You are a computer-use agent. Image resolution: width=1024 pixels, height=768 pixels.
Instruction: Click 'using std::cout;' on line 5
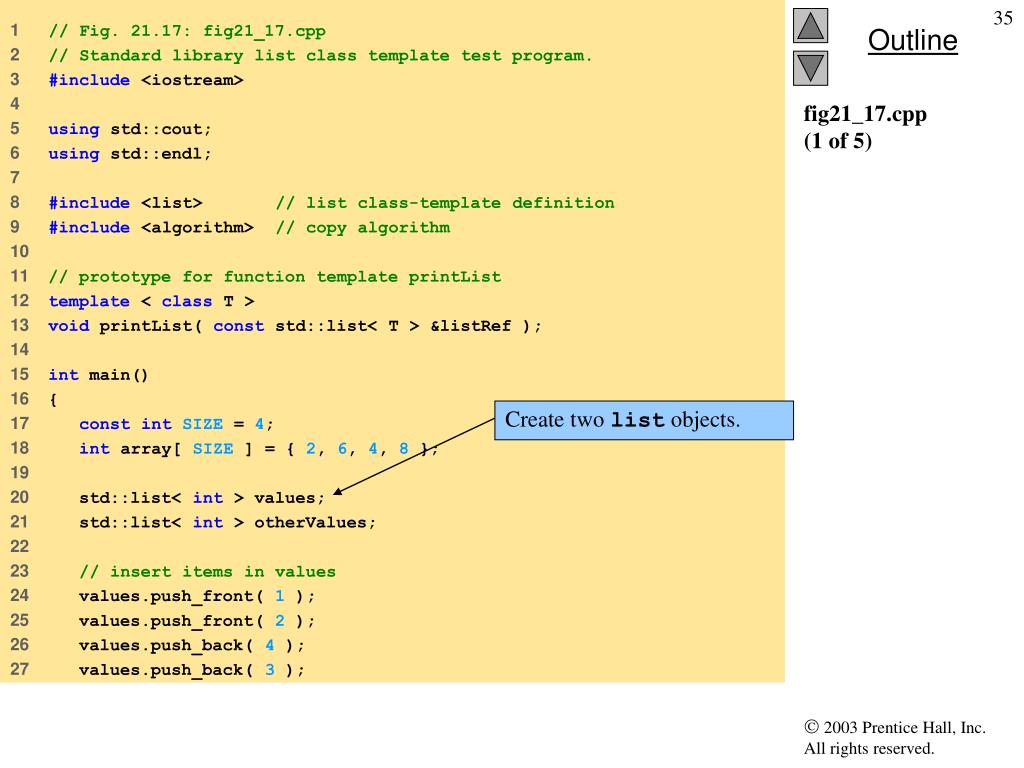(130, 129)
